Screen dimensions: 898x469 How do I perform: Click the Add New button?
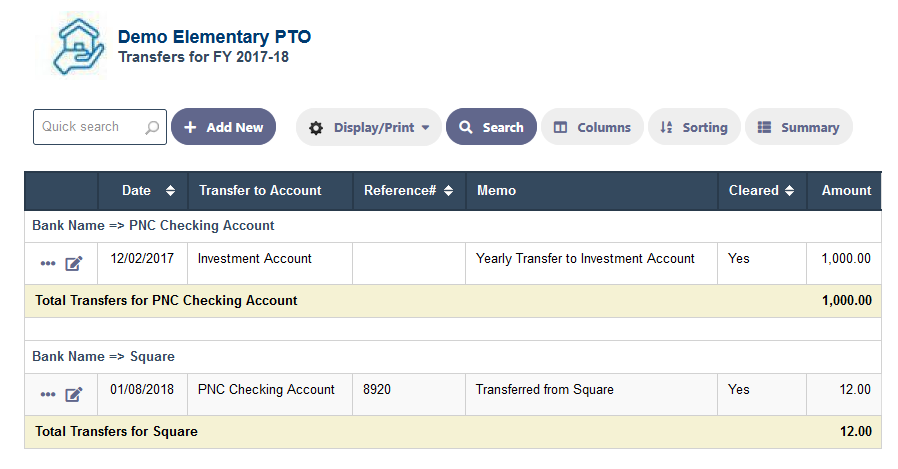pyautogui.click(x=223, y=127)
